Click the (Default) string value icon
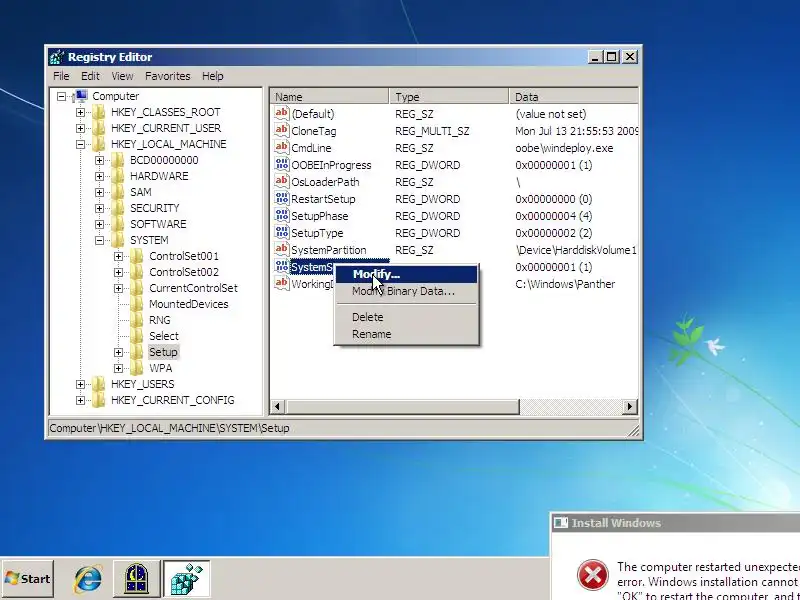This screenshot has height=600, width=800. [282, 113]
